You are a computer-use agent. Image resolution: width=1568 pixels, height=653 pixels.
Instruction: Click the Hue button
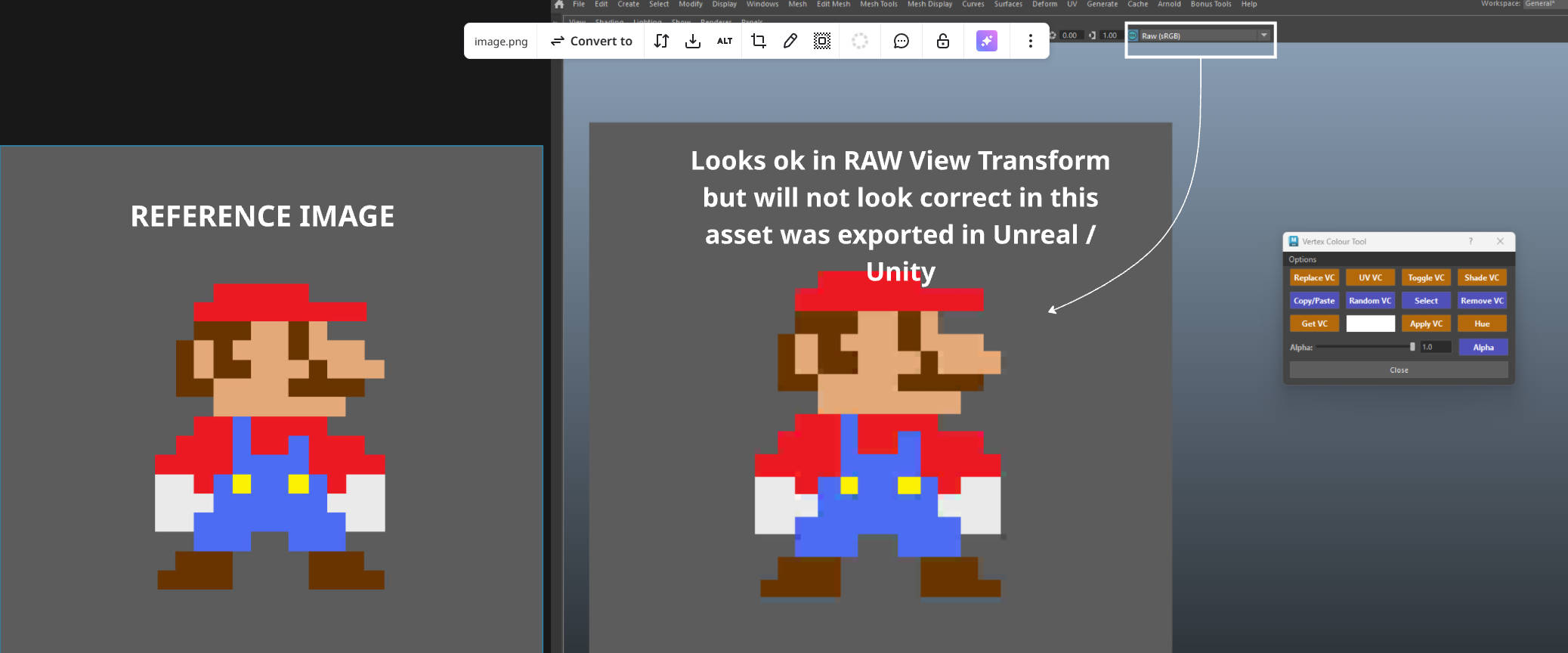(1482, 323)
